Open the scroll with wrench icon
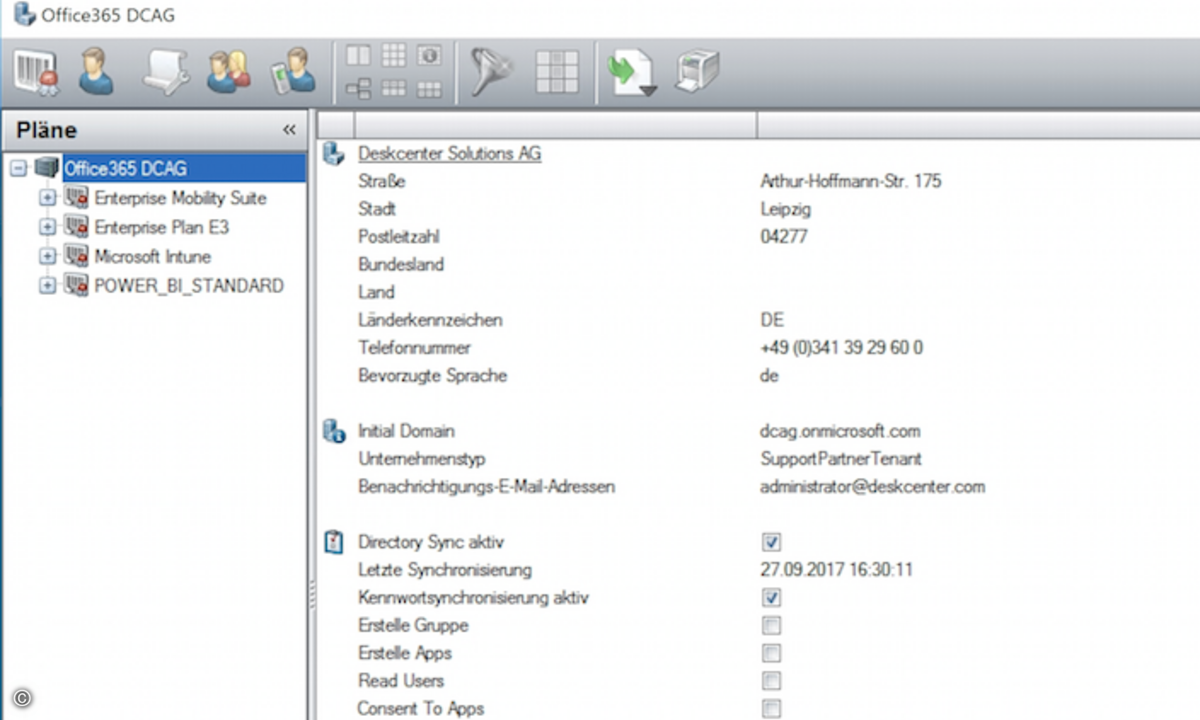The width and height of the screenshot is (1200, 720). (x=165, y=72)
